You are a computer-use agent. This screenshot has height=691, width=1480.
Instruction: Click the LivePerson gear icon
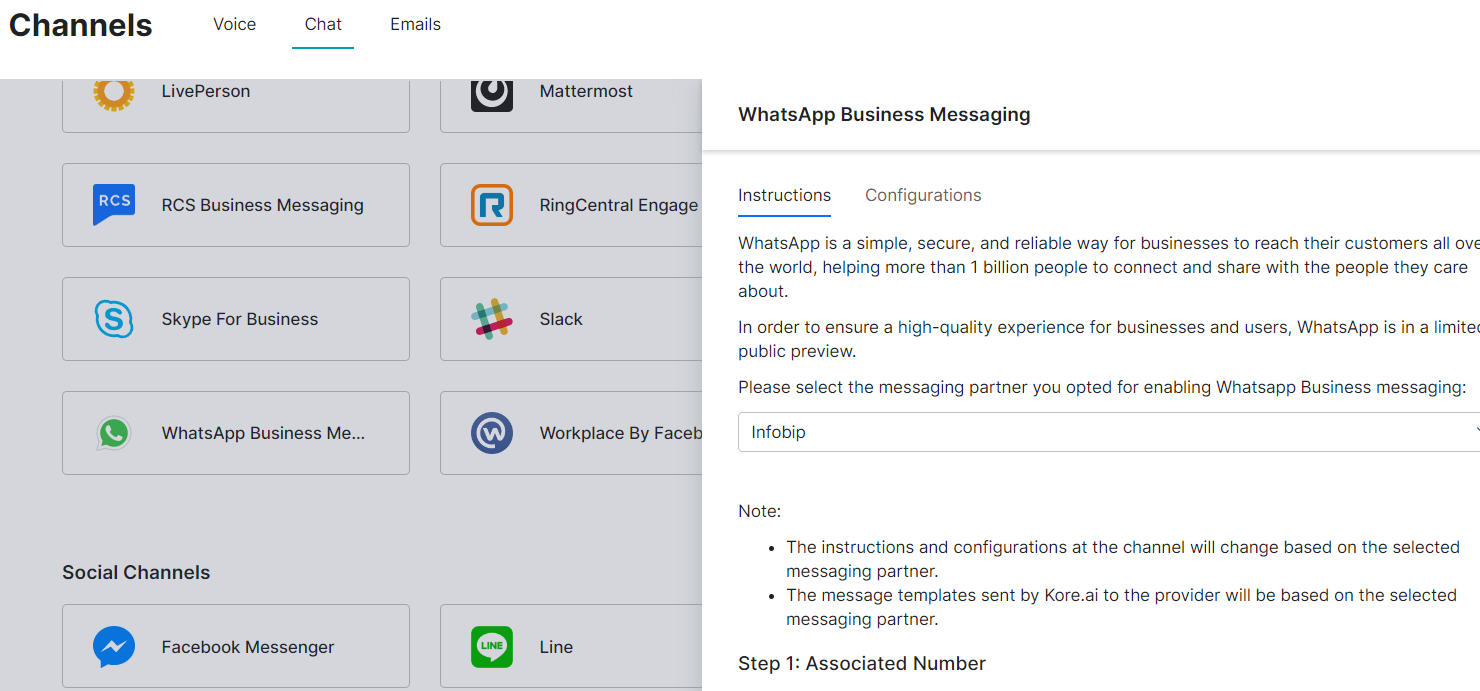[114, 92]
